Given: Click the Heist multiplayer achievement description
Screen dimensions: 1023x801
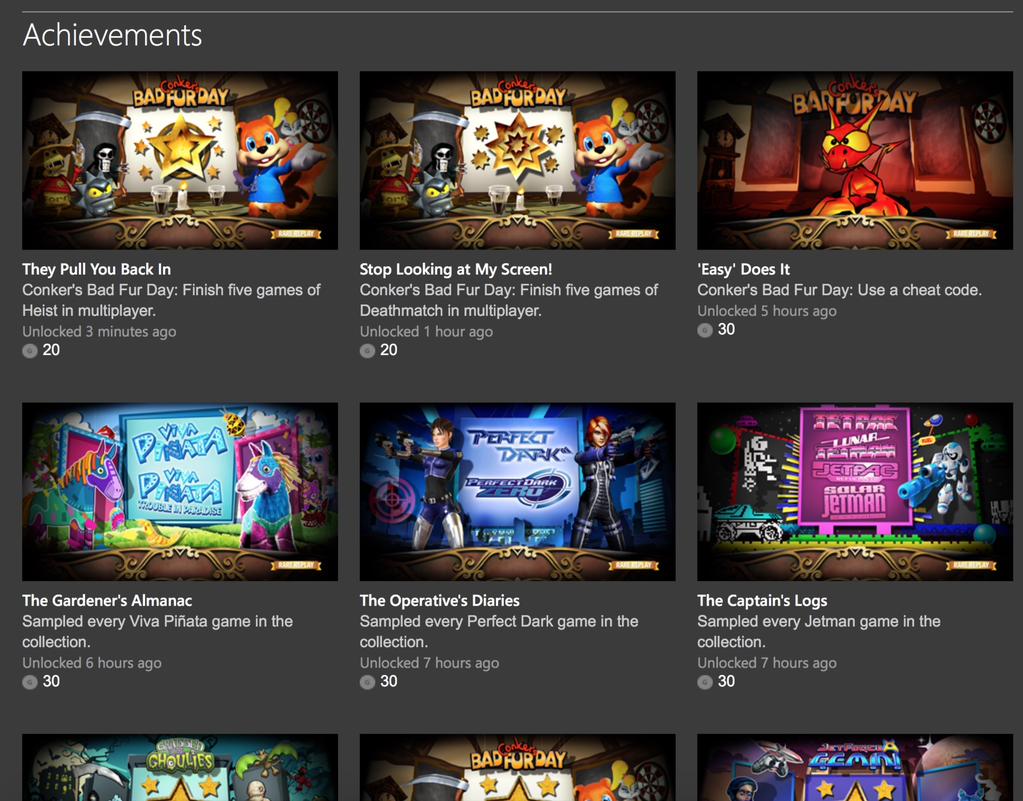Looking at the screenshot, I should (x=172, y=300).
